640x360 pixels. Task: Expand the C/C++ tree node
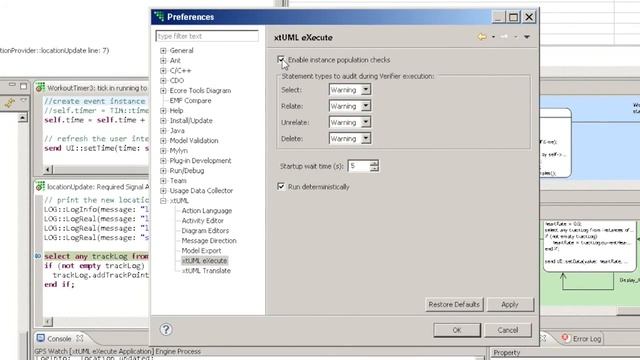point(163,71)
